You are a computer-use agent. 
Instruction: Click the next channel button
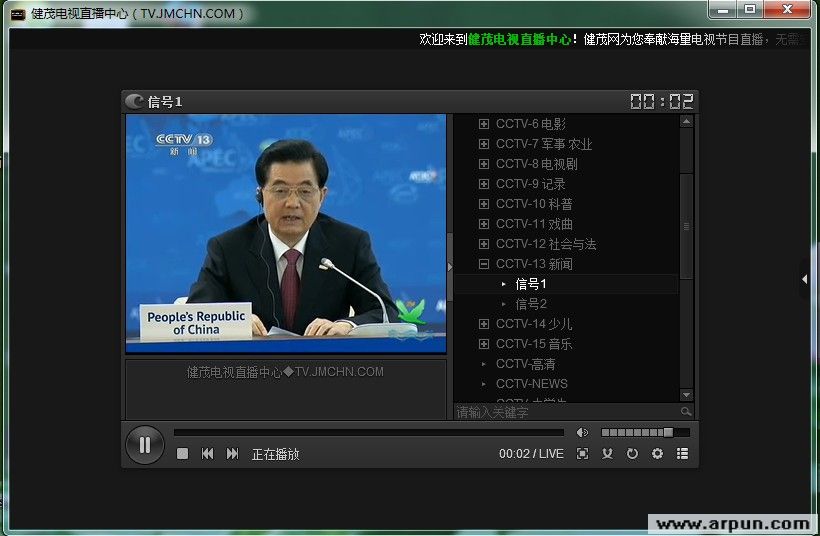232,454
